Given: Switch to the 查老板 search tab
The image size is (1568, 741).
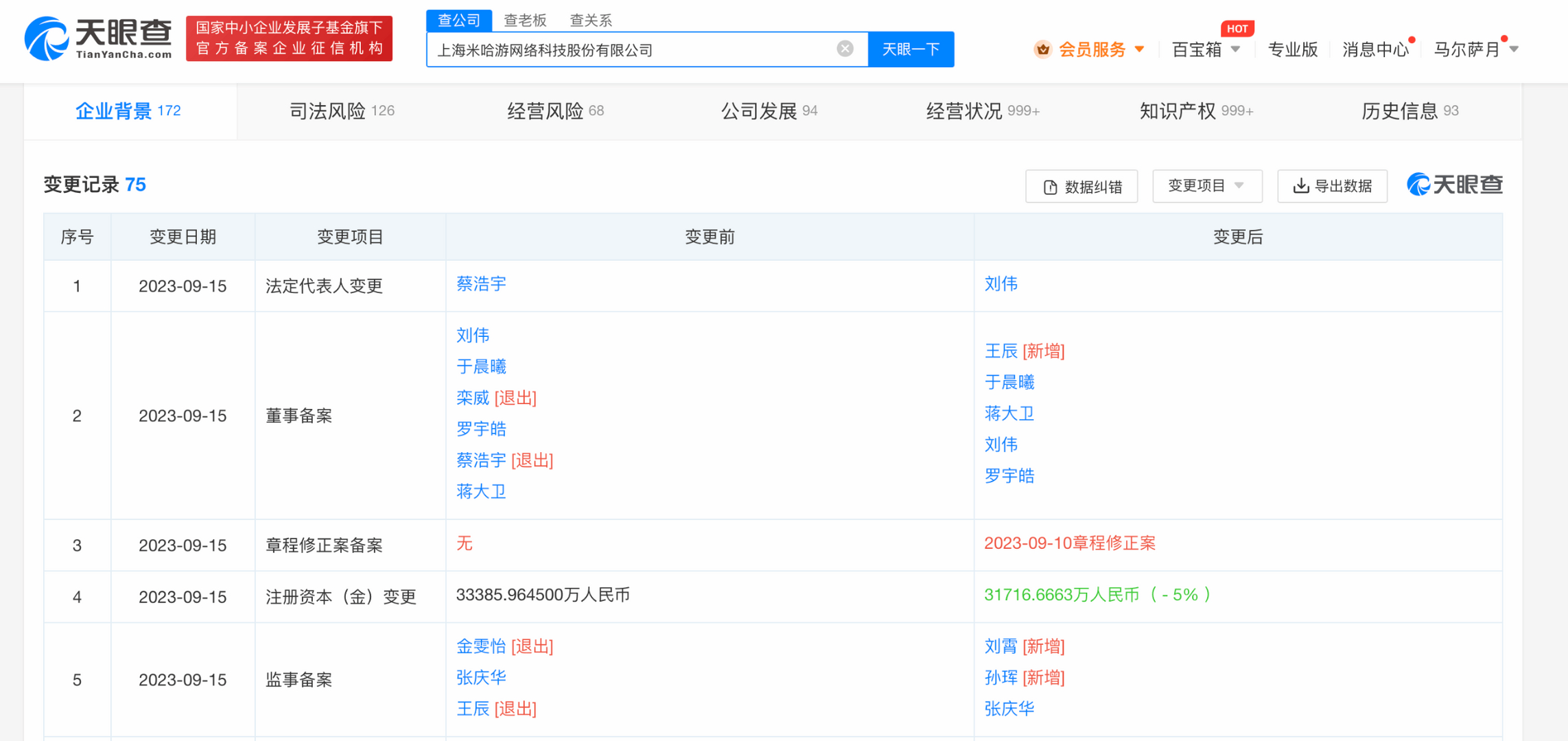Looking at the screenshot, I should (x=525, y=21).
